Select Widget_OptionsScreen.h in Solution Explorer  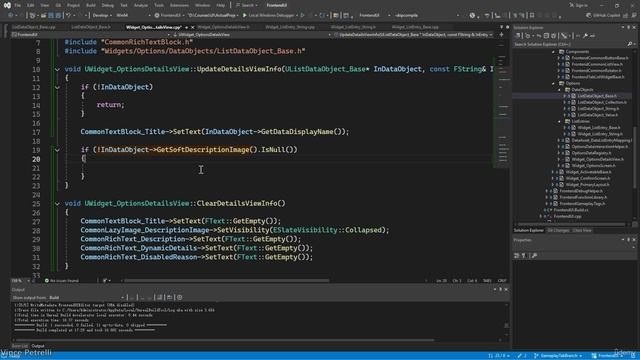coord(593,166)
